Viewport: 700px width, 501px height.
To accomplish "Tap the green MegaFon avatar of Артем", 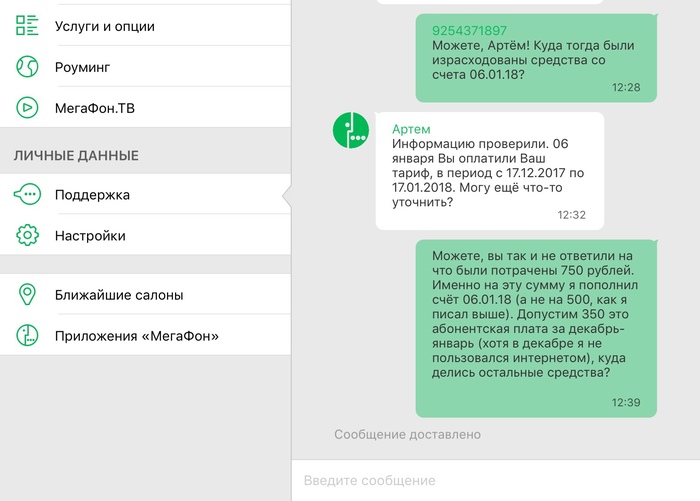I will pos(351,132).
